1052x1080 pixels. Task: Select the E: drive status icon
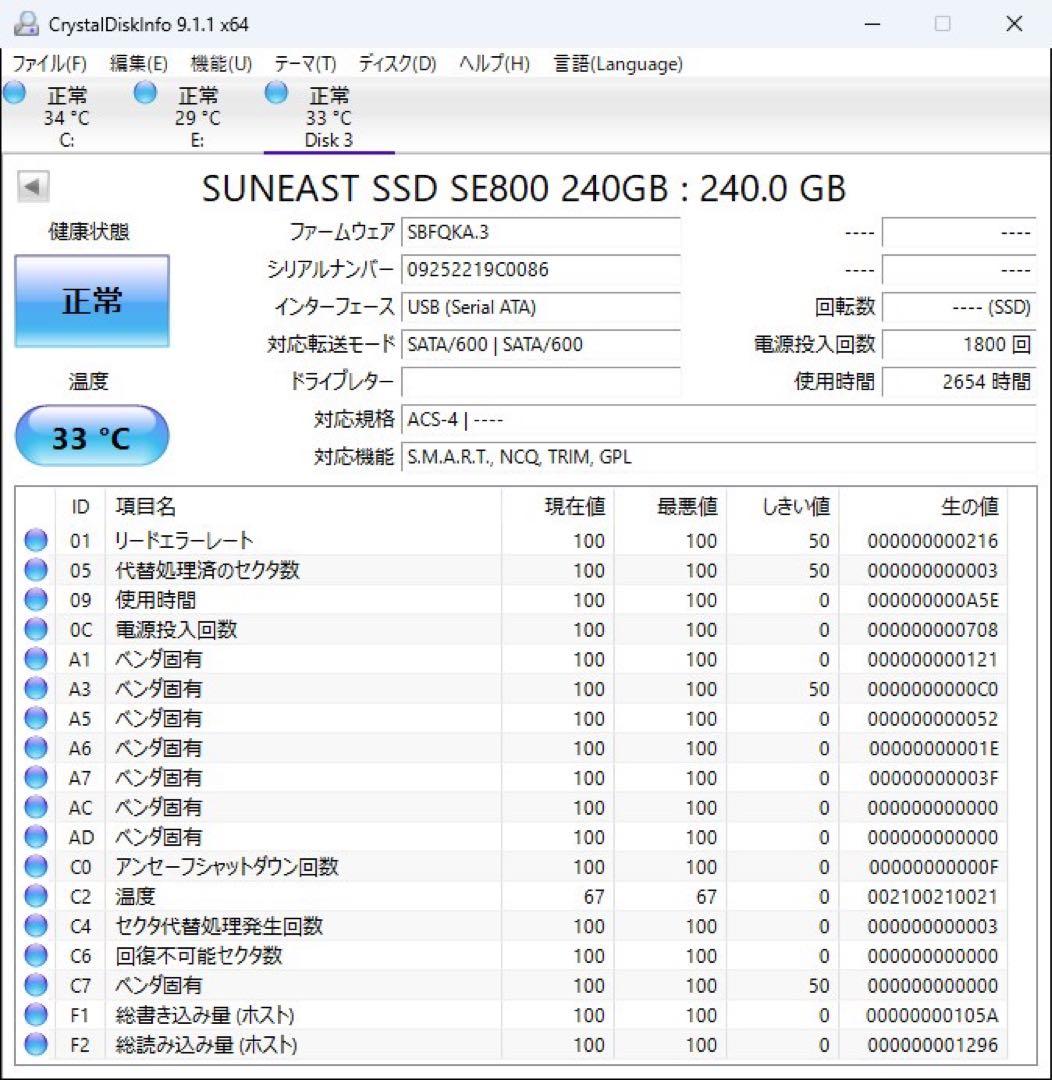point(146,94)
